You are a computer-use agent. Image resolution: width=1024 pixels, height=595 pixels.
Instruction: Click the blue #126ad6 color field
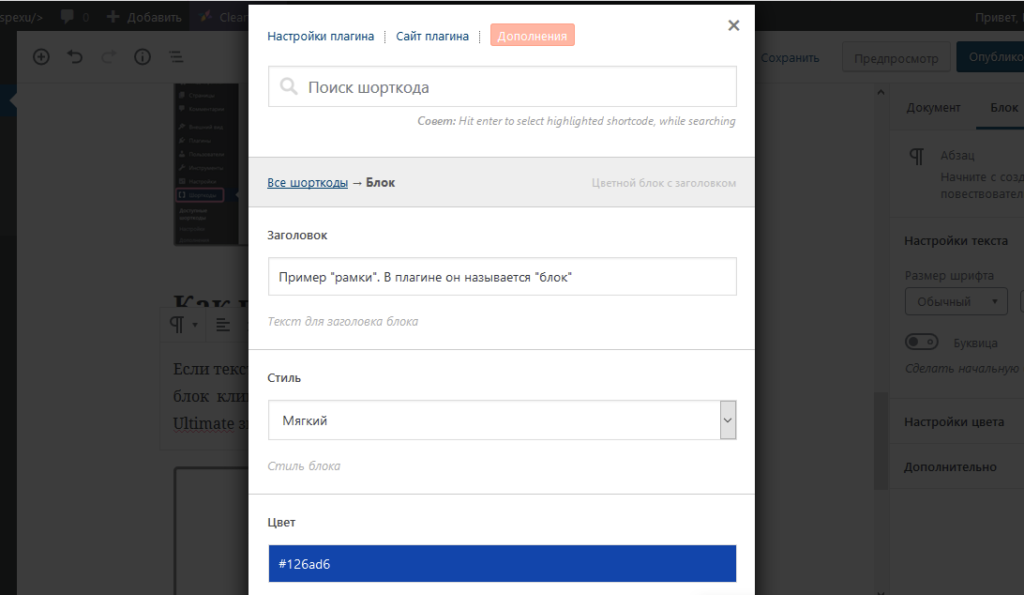coord(502,563)
